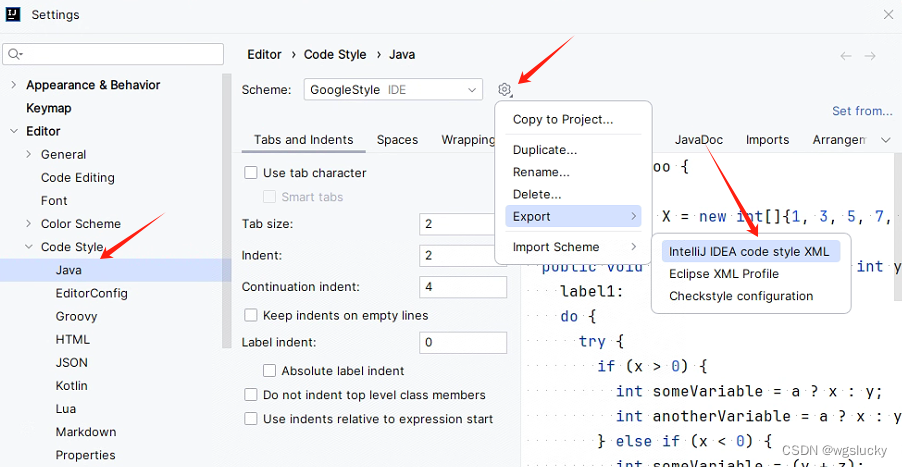Toggle Absolute label indent
902x467 pixels.
269,370
